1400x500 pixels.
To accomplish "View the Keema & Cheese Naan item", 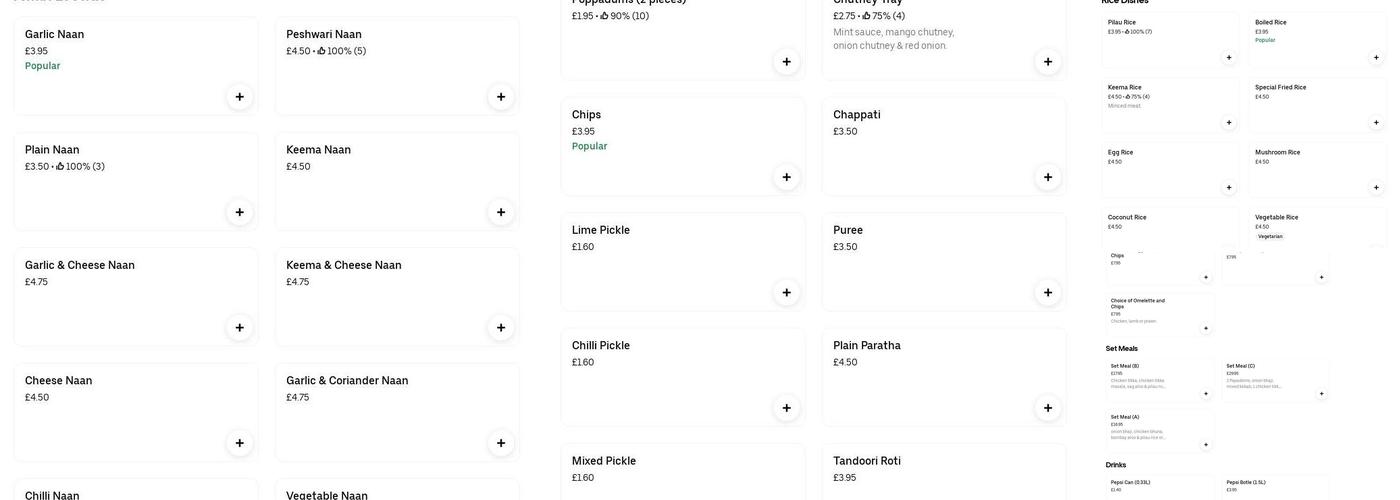I will 380,290.
